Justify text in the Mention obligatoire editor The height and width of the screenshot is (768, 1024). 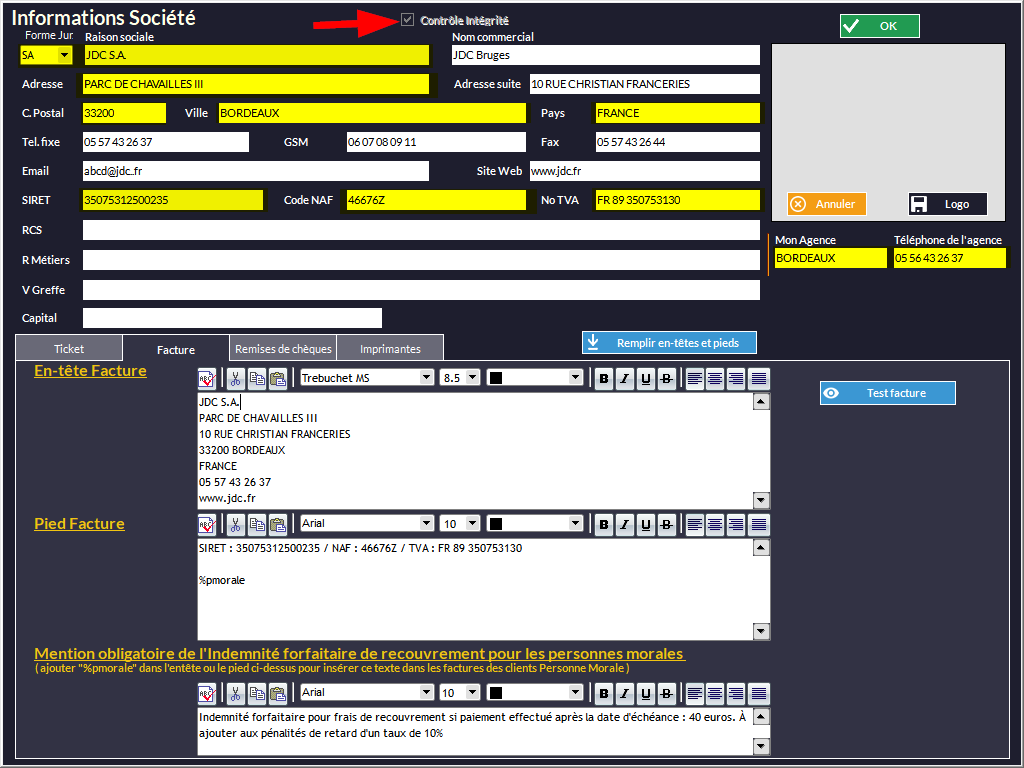coord(759,693)
